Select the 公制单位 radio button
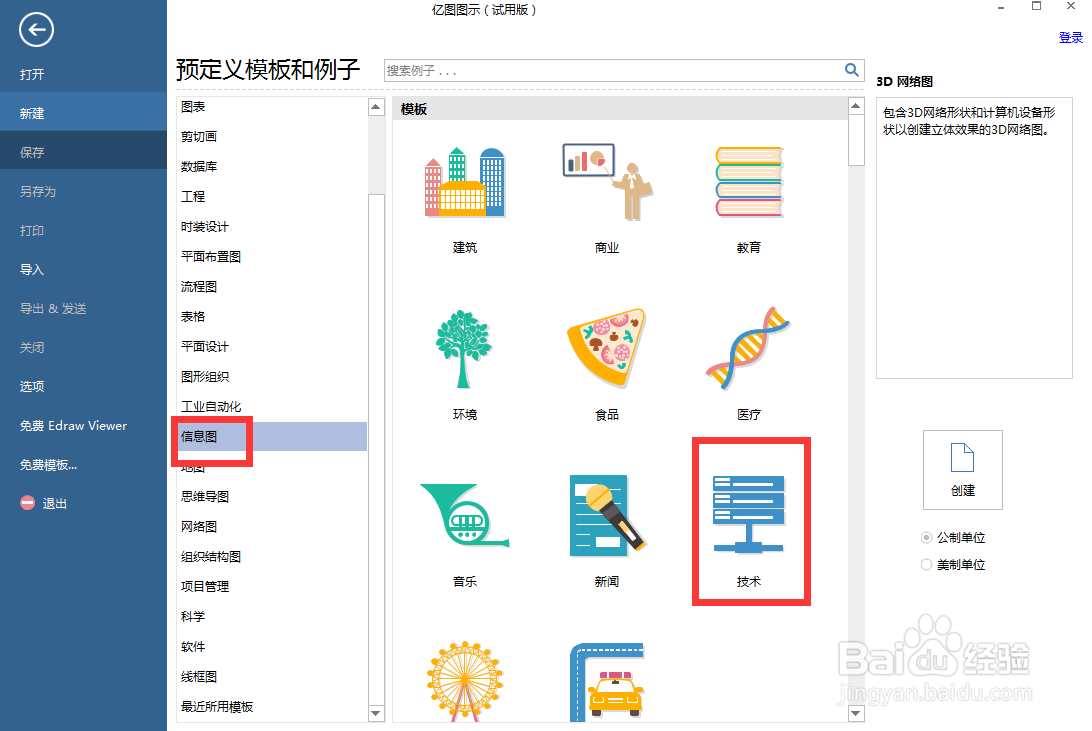This screenshot has height=731, width=1092. [x=926, y=537]
